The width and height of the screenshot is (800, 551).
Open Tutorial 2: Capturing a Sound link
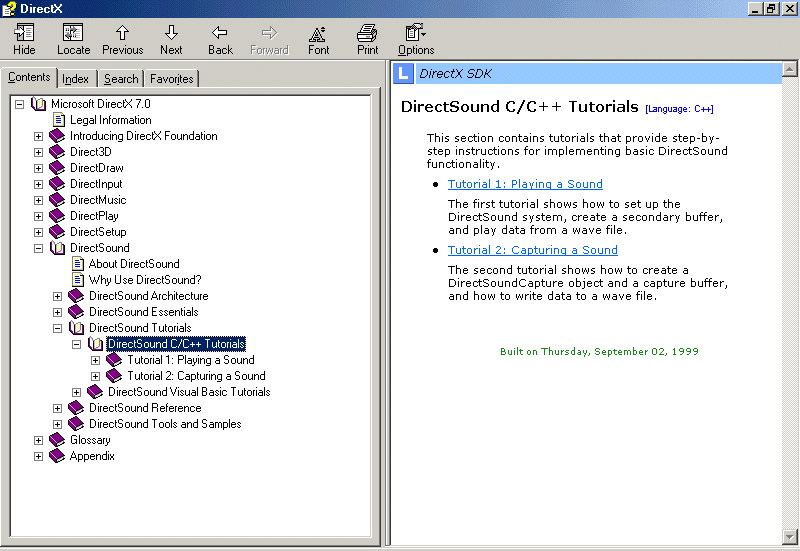click(532, 250)
